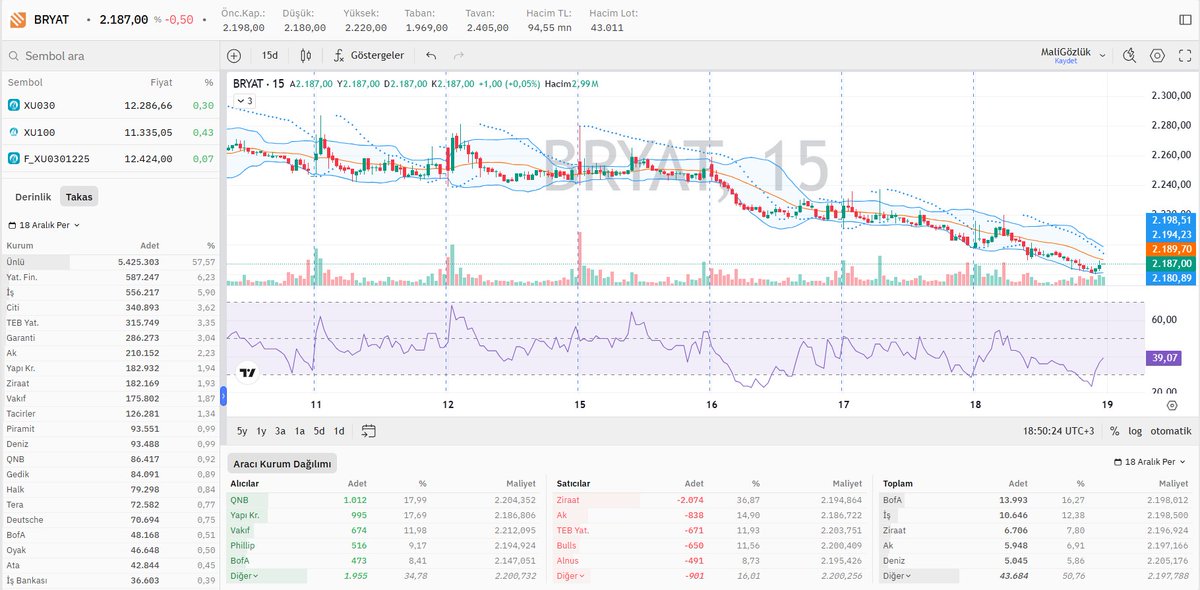Click the QNB buyer row
Viewport: 1200px width, 590px height.
pyautogui.click(x=383, y=500)
